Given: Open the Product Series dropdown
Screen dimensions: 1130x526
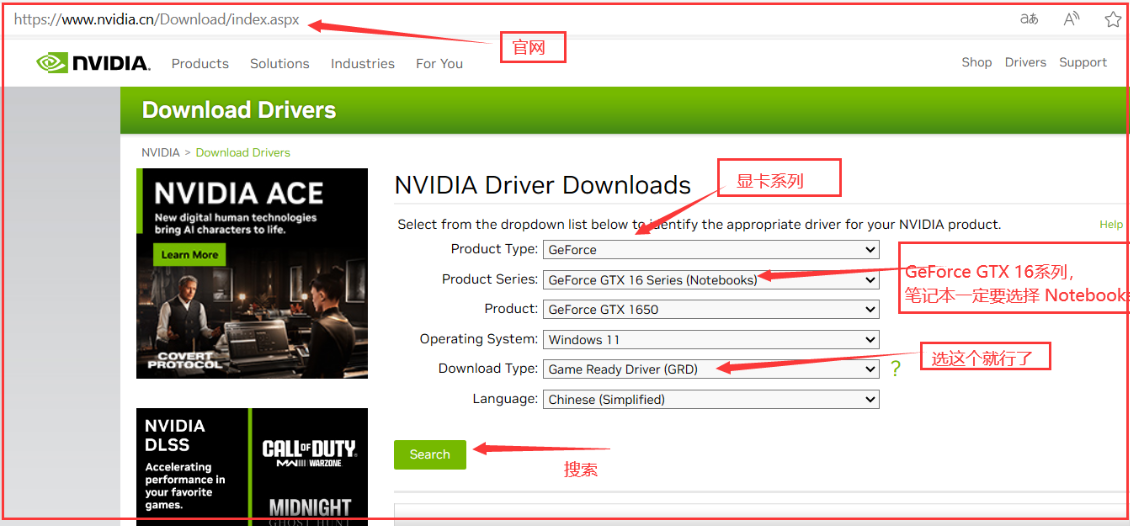Looking at the screenshot, I should tap(711, 280).
